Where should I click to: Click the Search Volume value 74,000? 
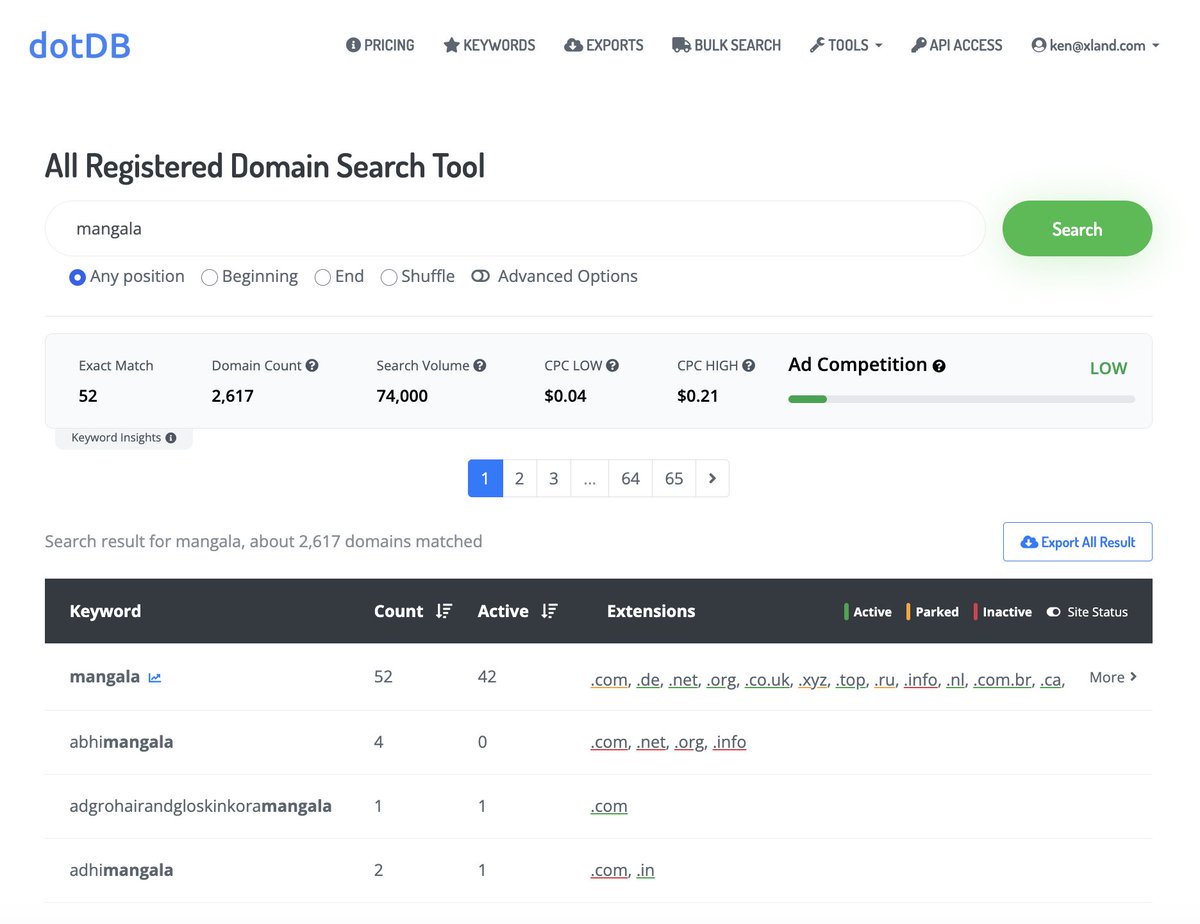point(402,396)
